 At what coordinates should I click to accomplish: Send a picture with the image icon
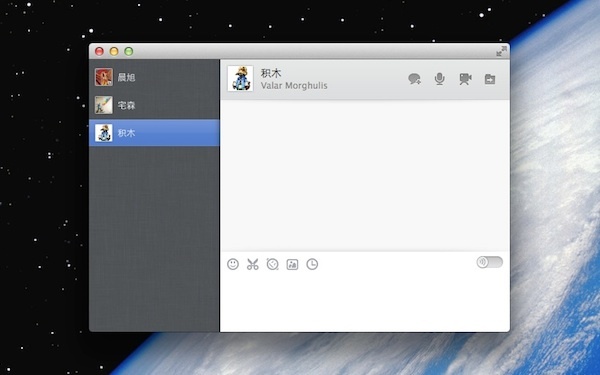[x=292, y=264]
